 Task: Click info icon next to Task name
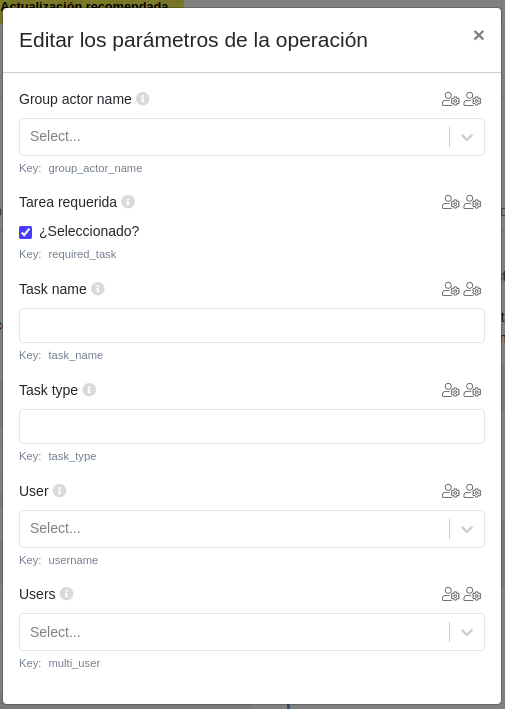pyautogui.click(x=98, y=288)
